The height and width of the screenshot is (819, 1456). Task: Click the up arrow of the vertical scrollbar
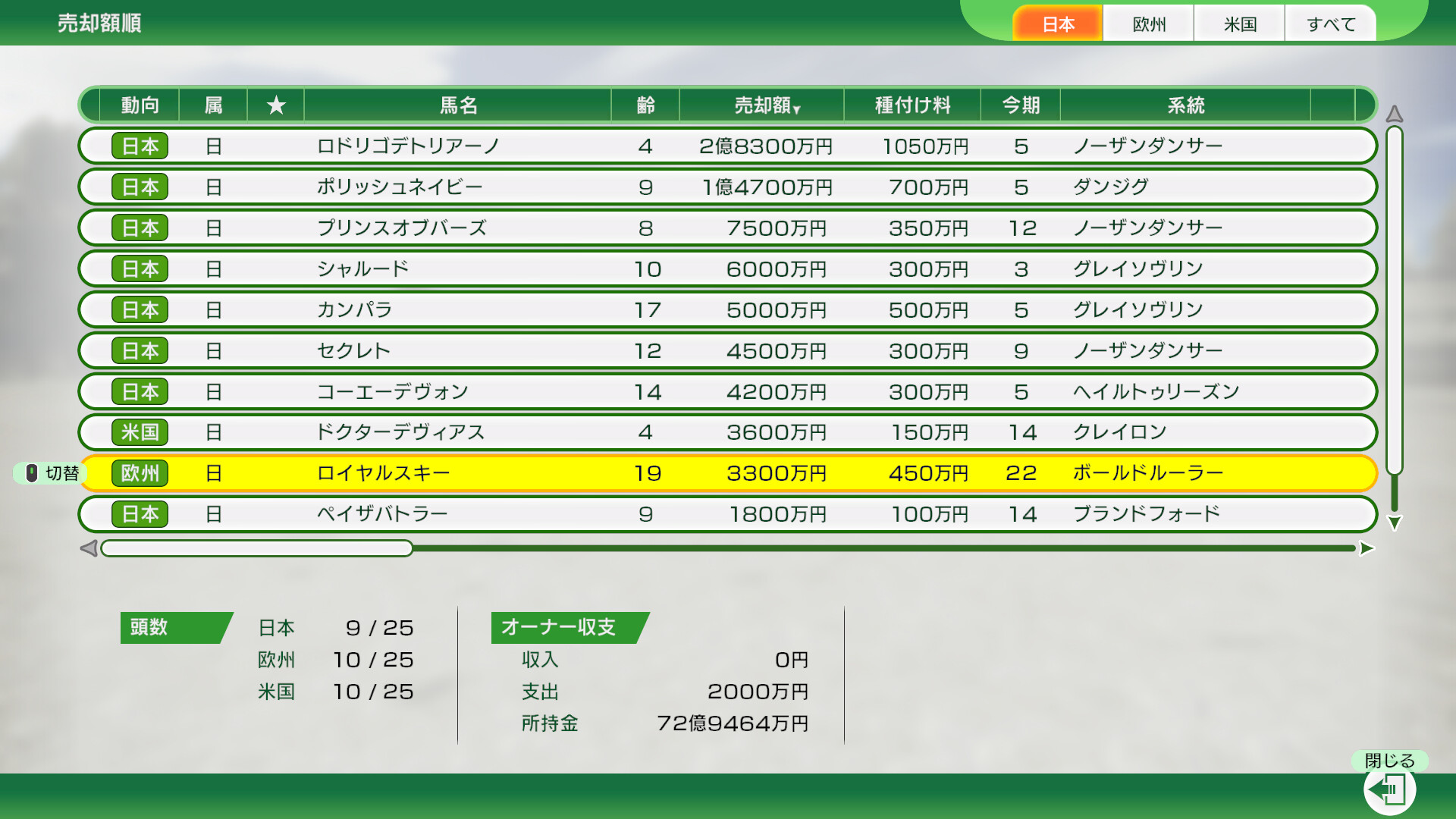click(x=1394, y=114)
